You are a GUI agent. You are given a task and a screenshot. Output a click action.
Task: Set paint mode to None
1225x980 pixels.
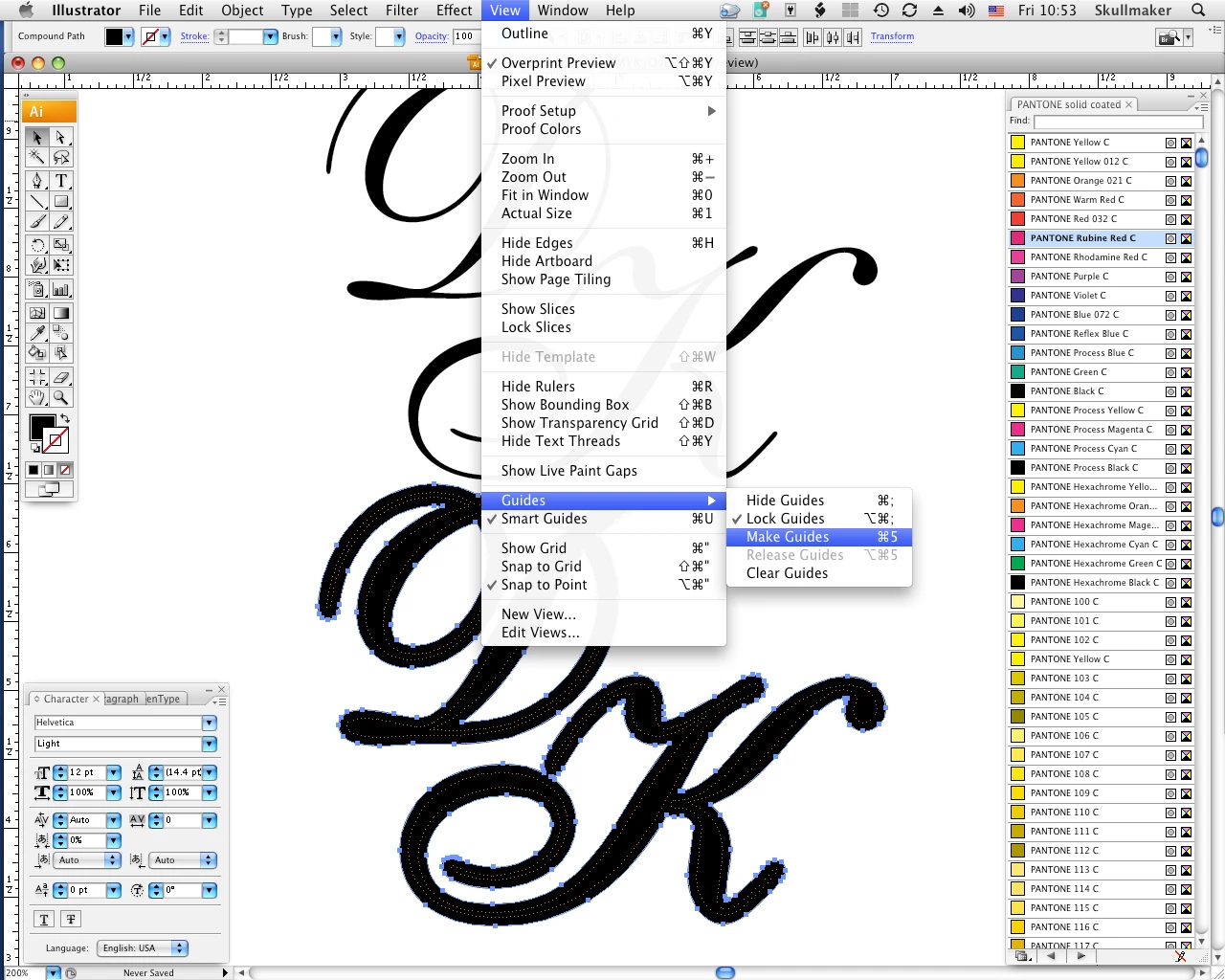pos(65,470)
